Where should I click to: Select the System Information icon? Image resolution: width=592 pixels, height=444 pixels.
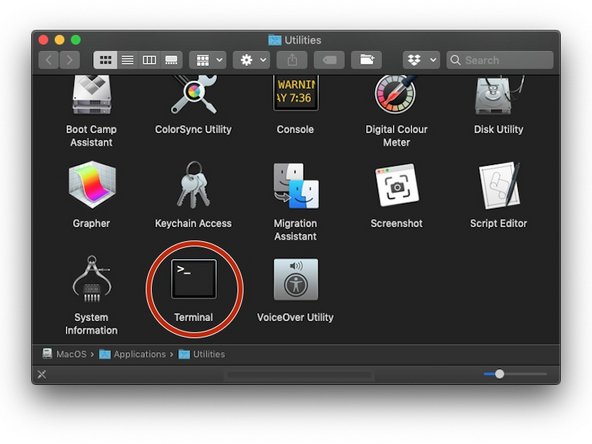click(x=92, y=279)
